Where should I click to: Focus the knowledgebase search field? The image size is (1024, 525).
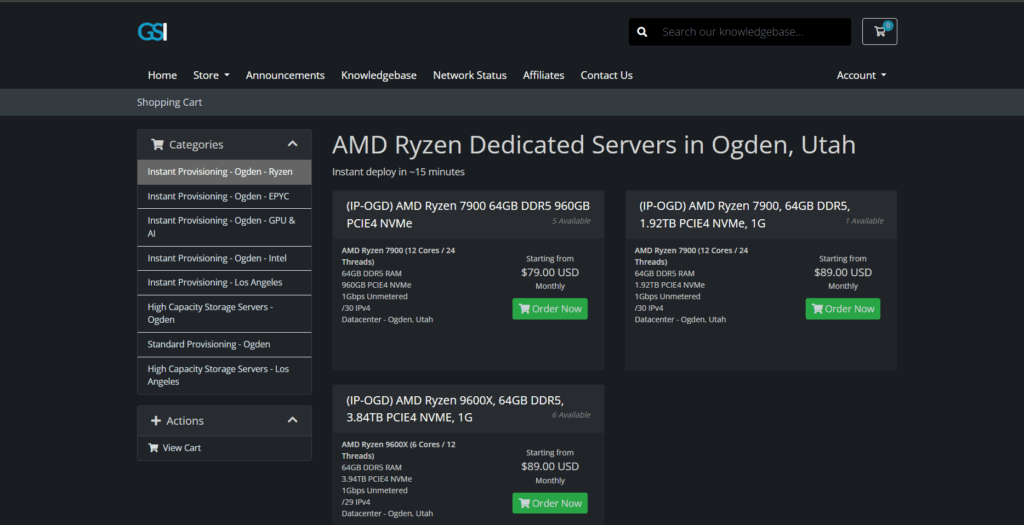coord(753,32)
